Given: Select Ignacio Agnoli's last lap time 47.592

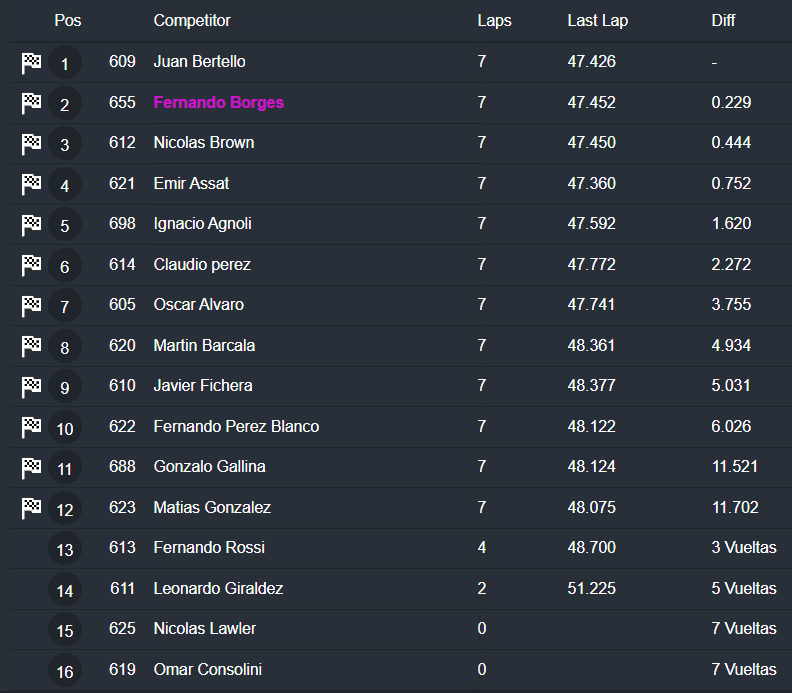Looking at the screenshot, I should [591, 224].
